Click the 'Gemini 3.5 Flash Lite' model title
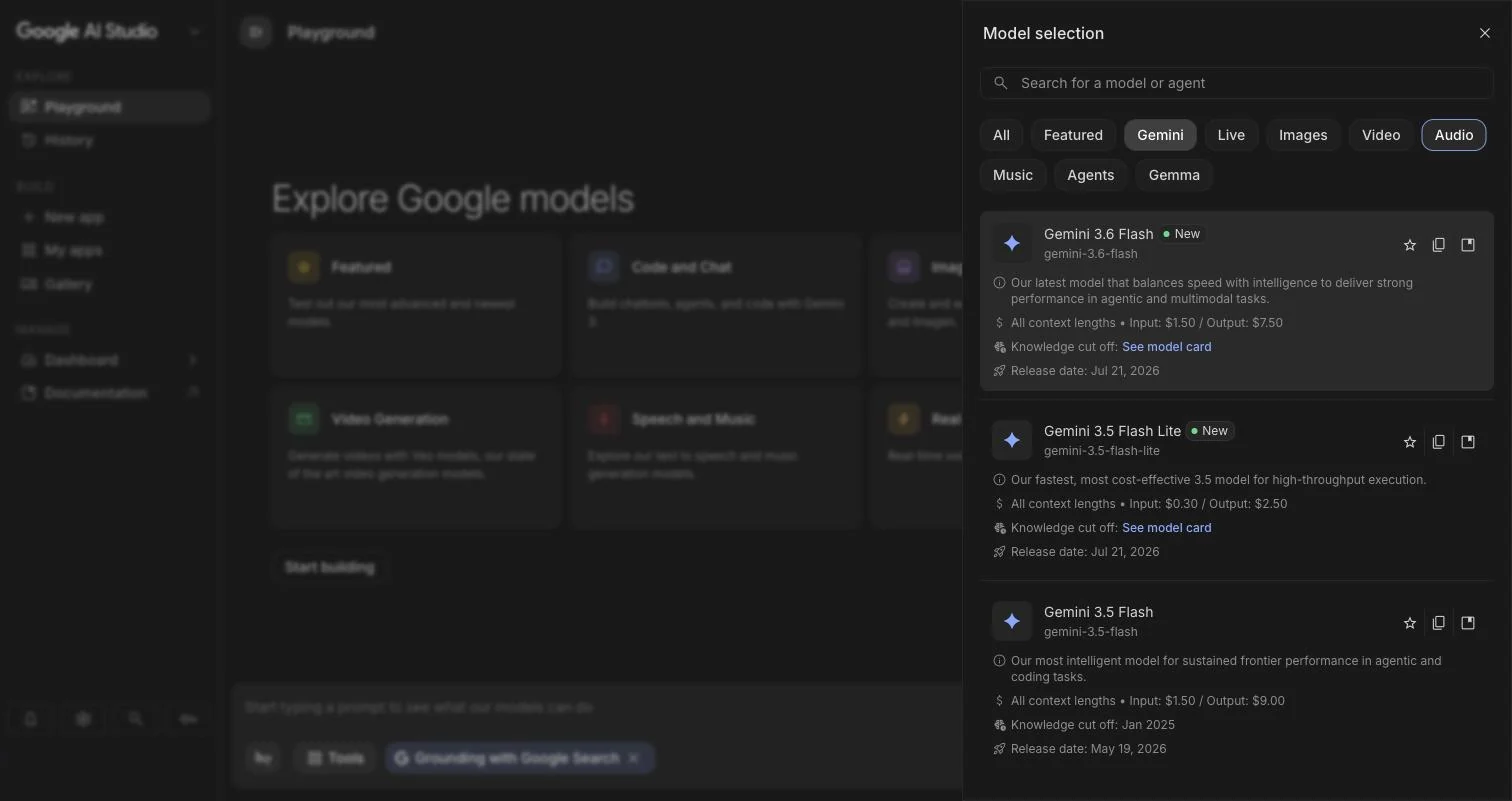Image resolution: width=1512 pixels, height=801 pixels. [1112, 431]
